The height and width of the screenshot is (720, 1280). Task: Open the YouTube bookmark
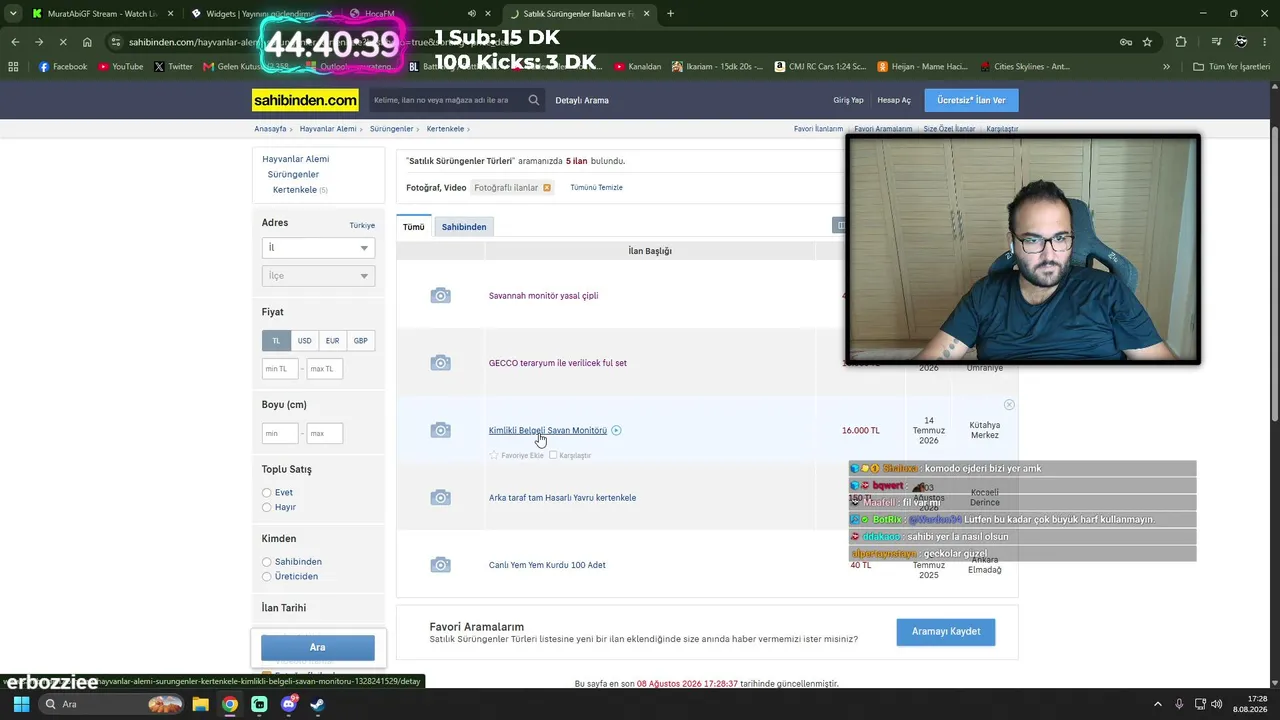click(120, 67)
